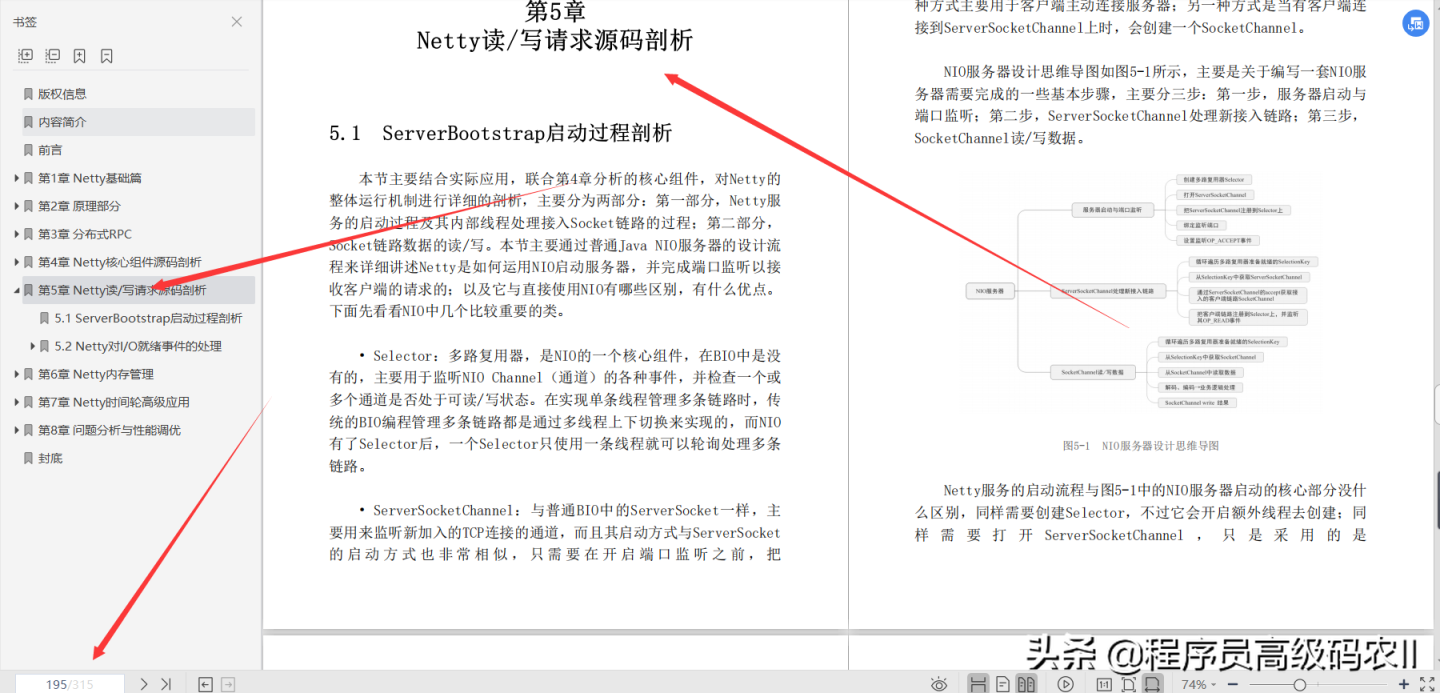The image size is (1440, 693).
Task: Click the 5.1 ServerBootstrap启动过程剖析 heading in page
Action: 501,133
